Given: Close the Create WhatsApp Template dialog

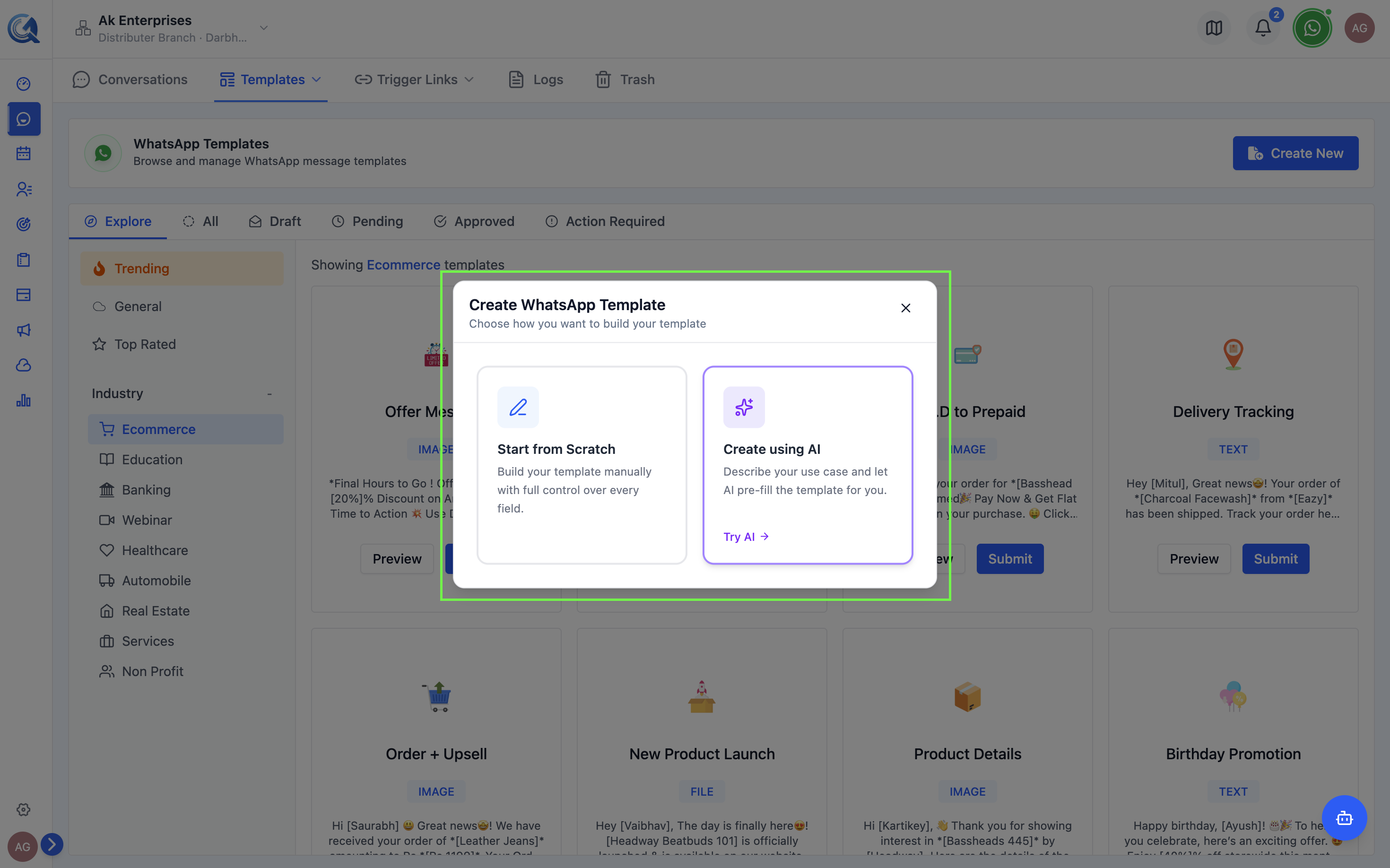Looking at the screenshot, I should (905, 308).
